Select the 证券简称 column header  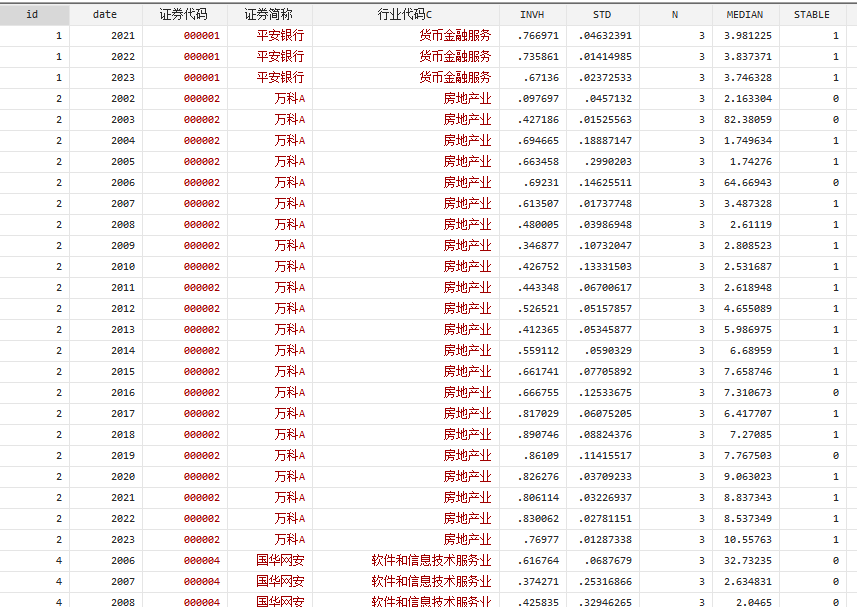pos(269,15)
